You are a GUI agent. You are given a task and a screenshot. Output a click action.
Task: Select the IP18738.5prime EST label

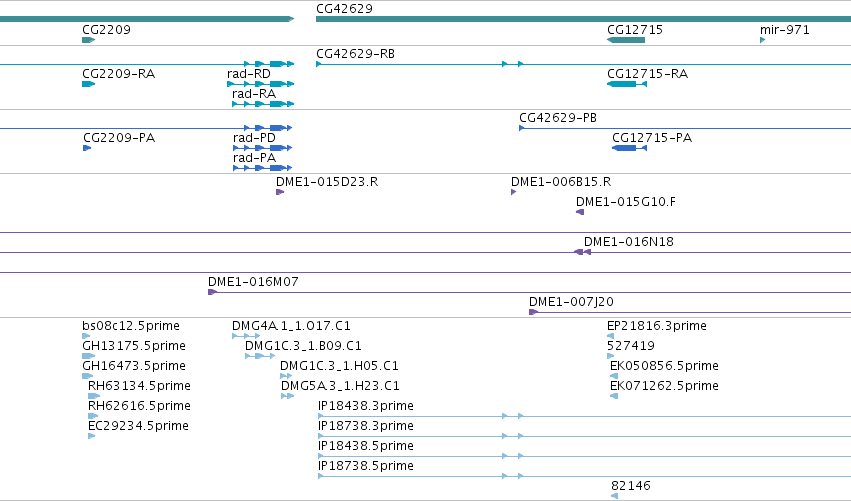366,466
